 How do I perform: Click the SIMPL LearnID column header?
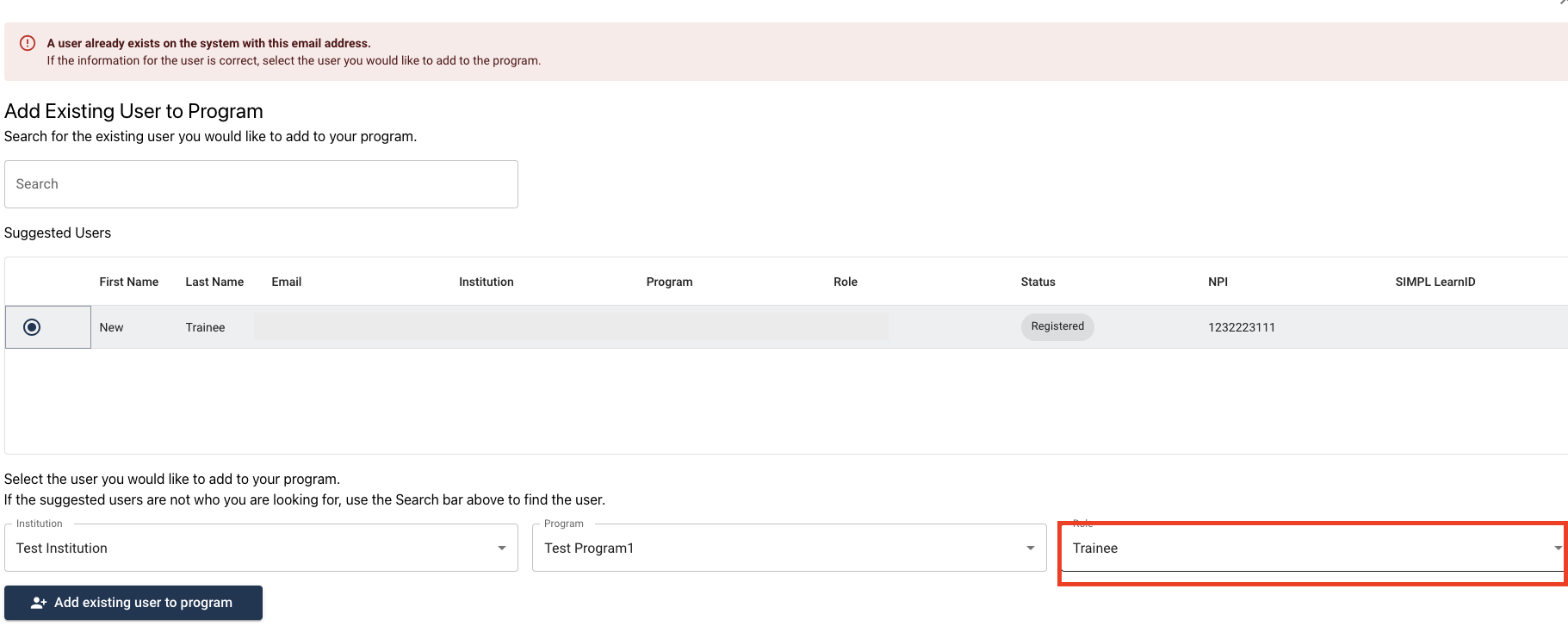1435,282
